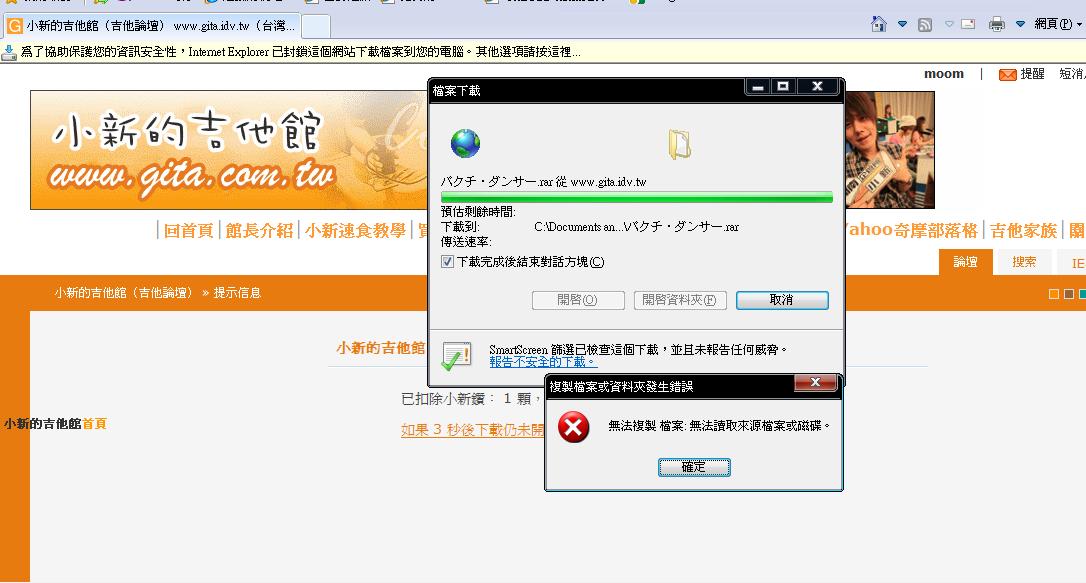This screenshot has width=1086, height=583.
Task: Click the Print icon in IE toolbar
Action: [x=997, y=24]
